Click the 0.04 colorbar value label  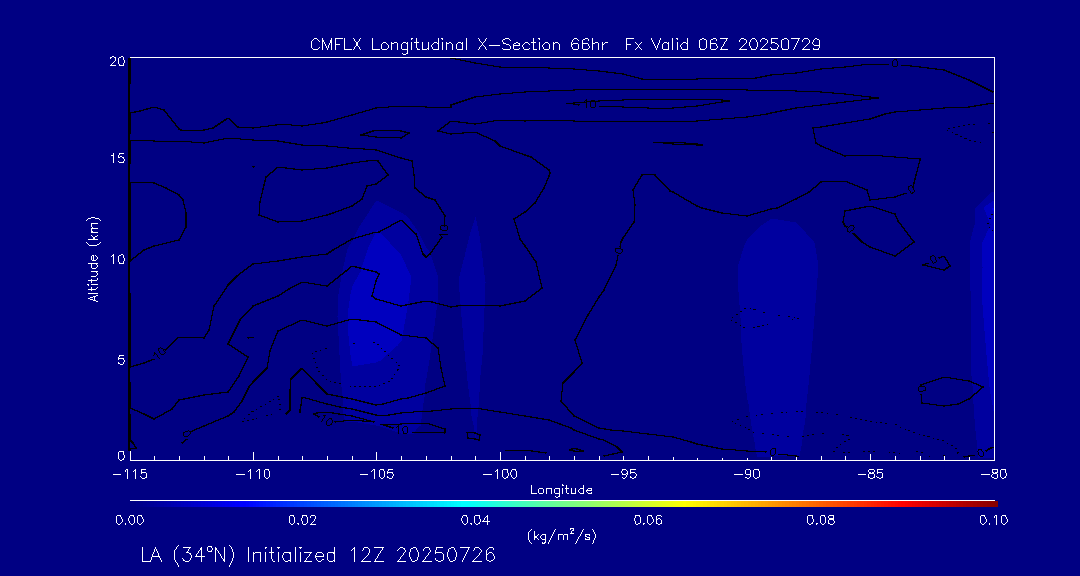[475, 520]
